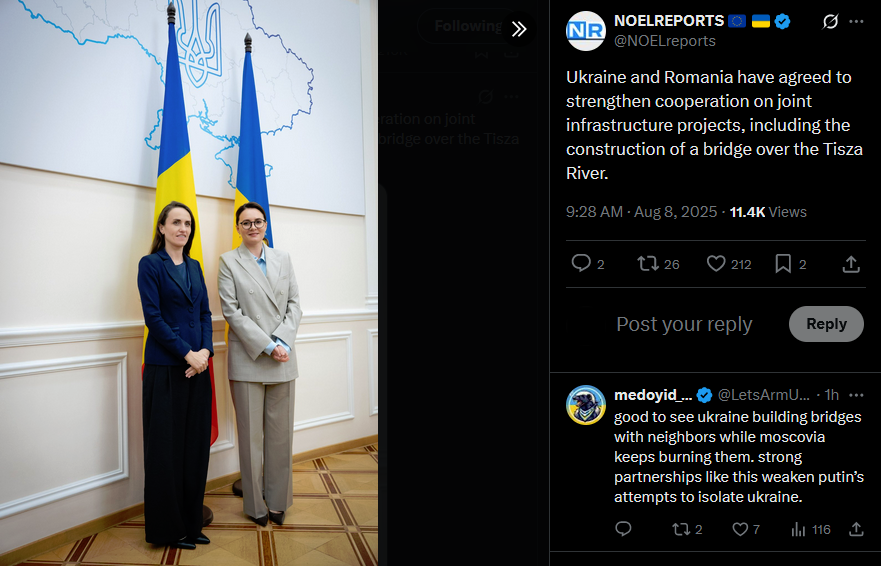
Task: Focus the 'Post your reply' field
Action: point(684,324)
